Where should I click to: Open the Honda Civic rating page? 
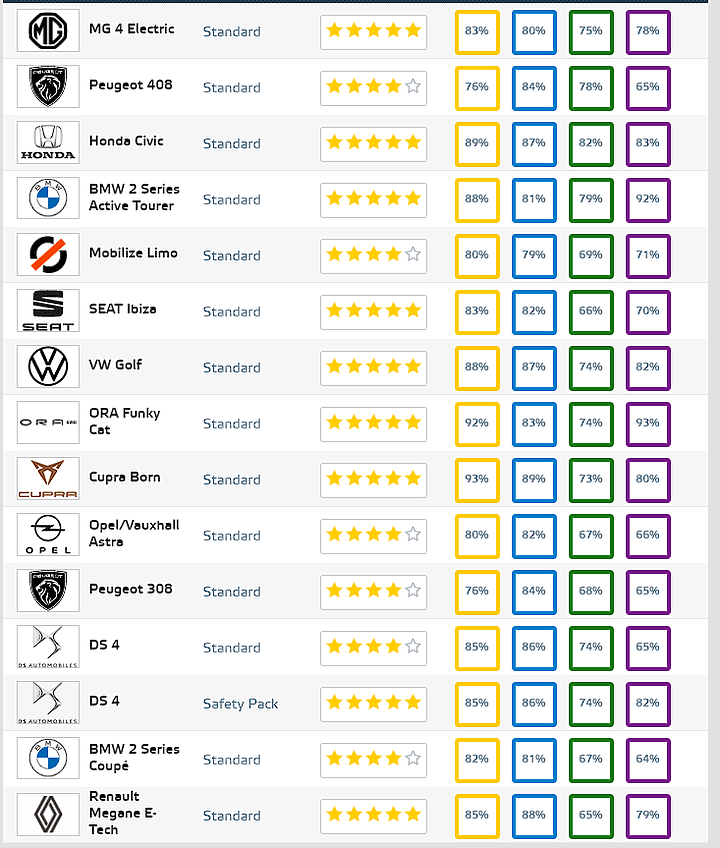[126, 141]
